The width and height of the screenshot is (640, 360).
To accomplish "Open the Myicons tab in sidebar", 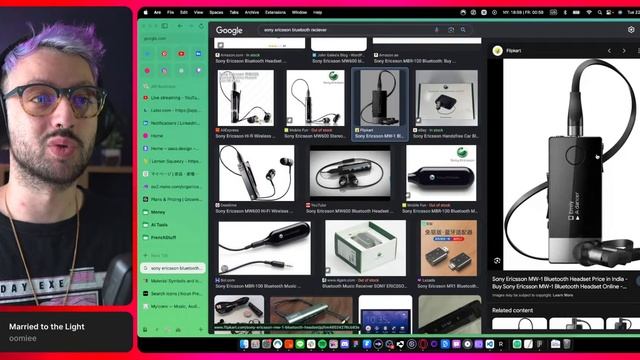I will 173,306.
